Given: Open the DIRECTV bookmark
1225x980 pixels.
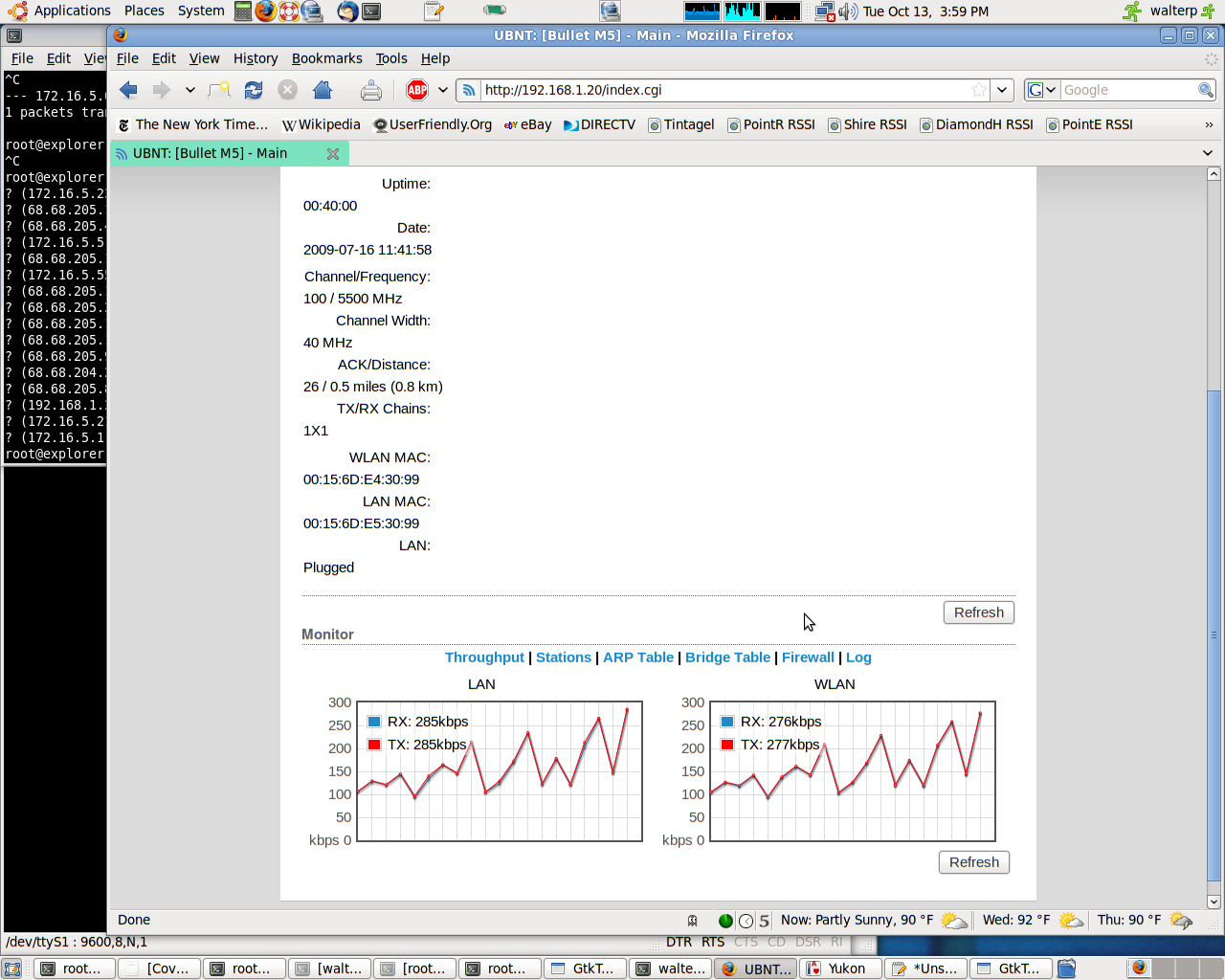Looking at the screenshot, I should click(599, 124).
